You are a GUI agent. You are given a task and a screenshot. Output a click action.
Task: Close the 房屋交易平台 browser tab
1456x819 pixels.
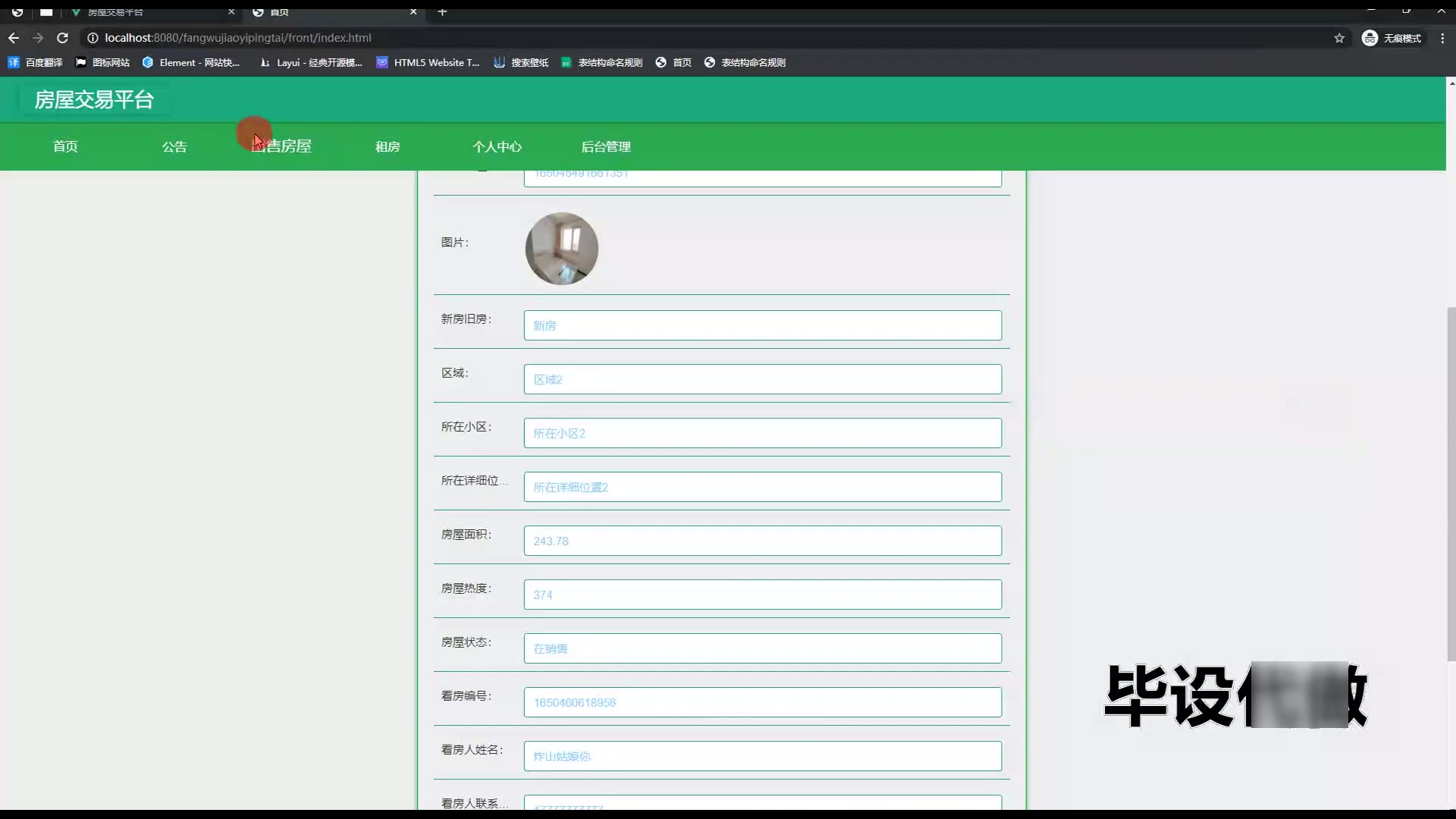(231, 11)
